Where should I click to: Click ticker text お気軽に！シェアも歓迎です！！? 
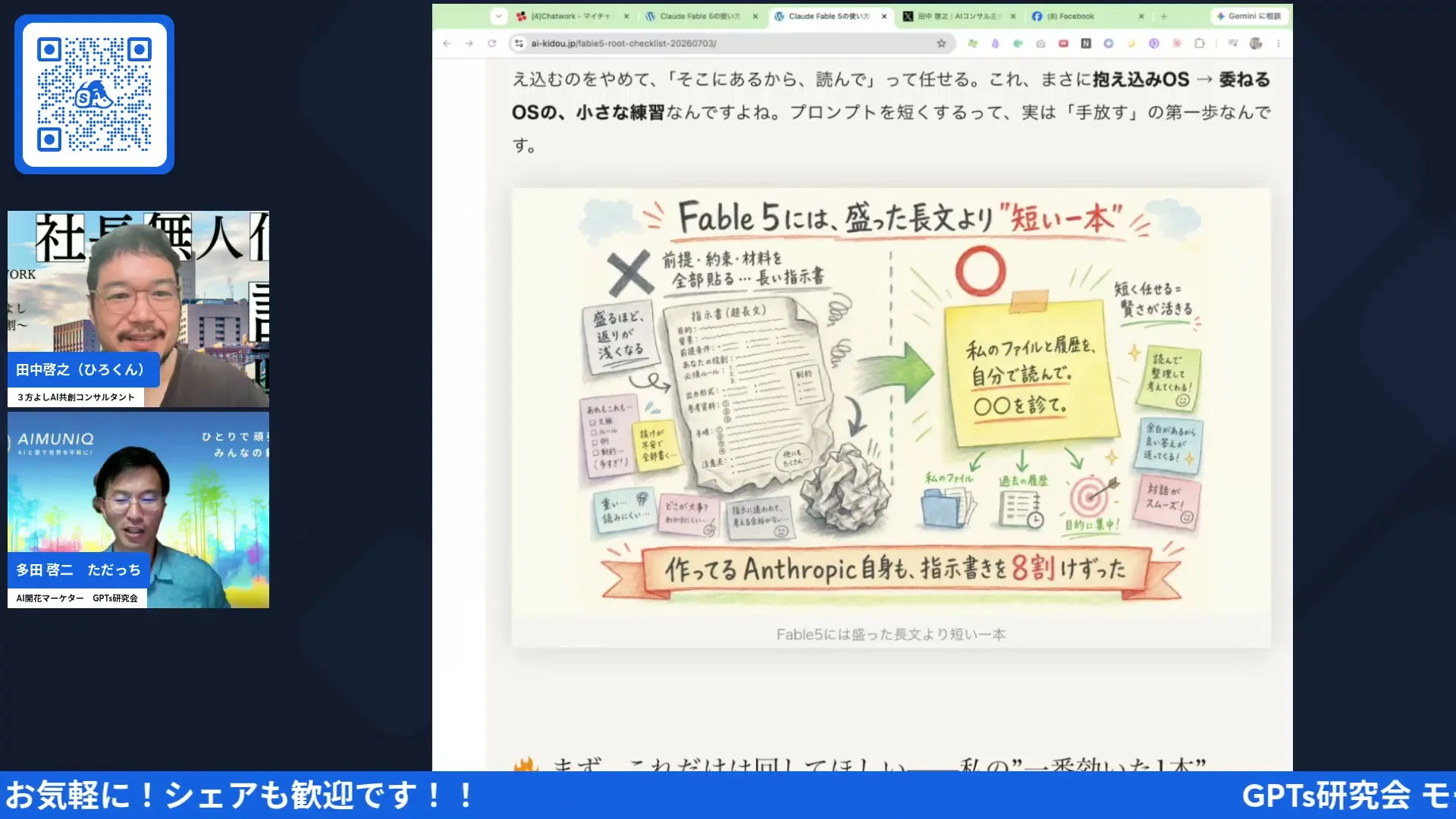(240, 795)
